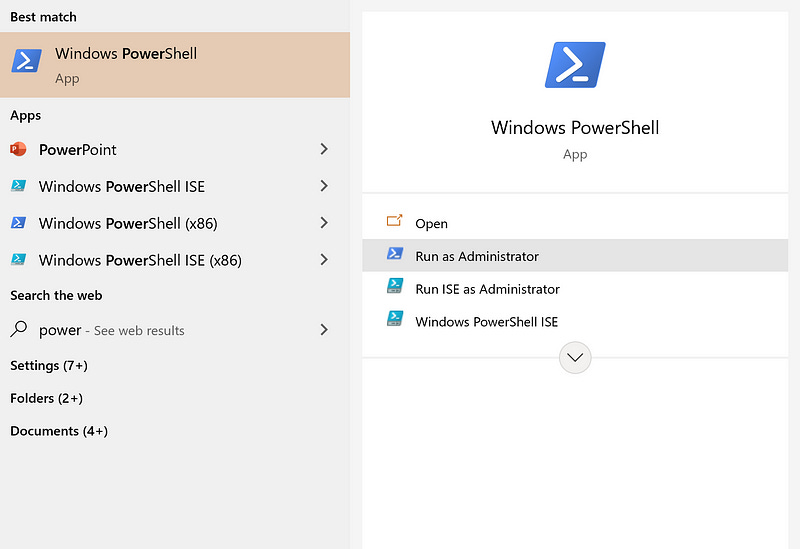This screenshot has height=549, width=800.
Task: Choose Run ISE as Administrator
Action: point(575,289)
